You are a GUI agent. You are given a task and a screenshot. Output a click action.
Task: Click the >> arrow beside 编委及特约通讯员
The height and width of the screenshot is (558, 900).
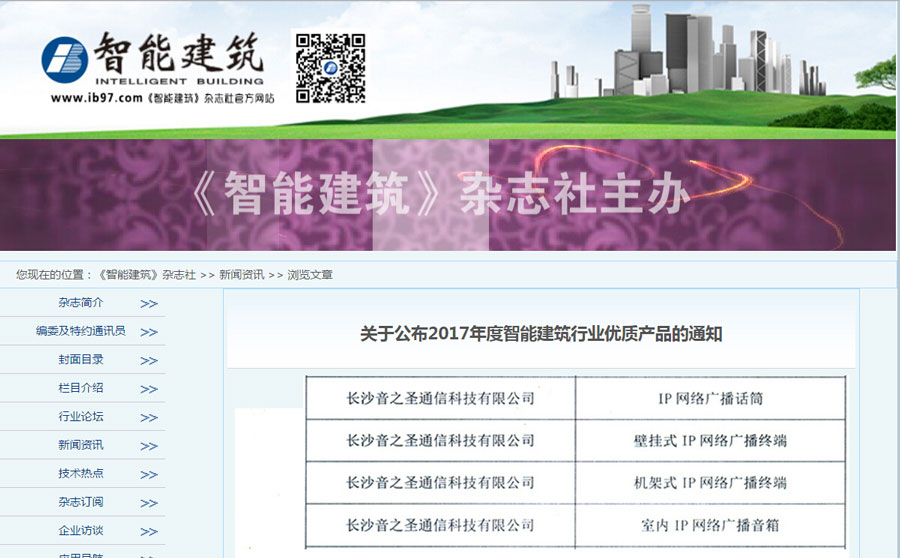[149, 332]
